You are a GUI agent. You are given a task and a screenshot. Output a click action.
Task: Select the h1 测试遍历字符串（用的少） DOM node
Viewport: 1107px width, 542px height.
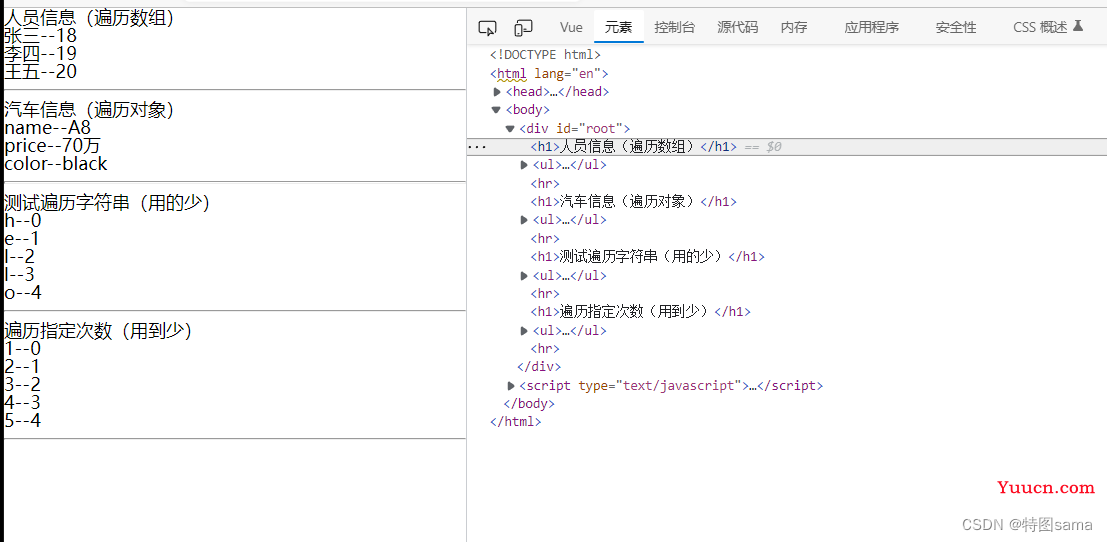647,256
